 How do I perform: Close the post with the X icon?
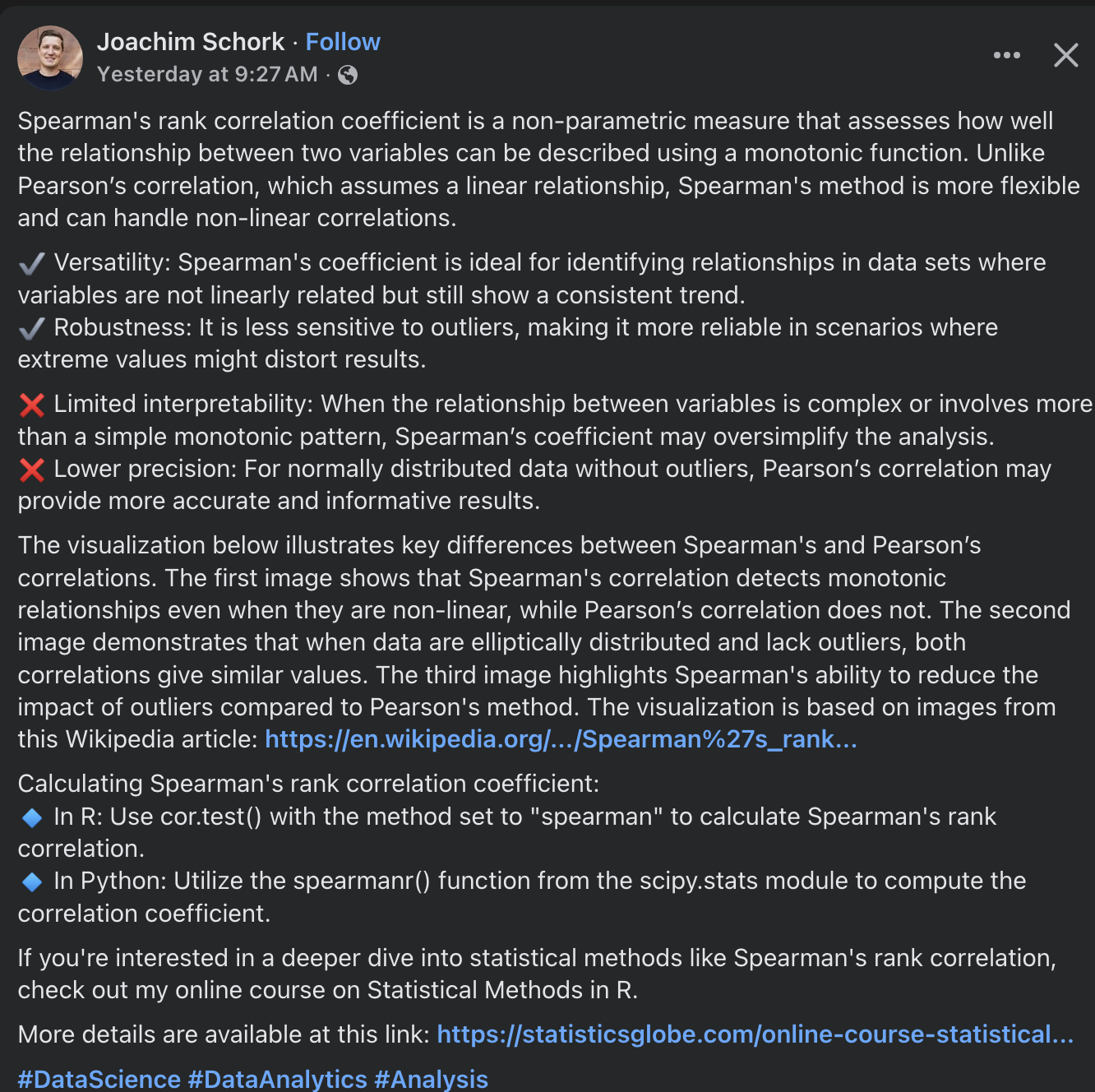(x=1065, y=55)
